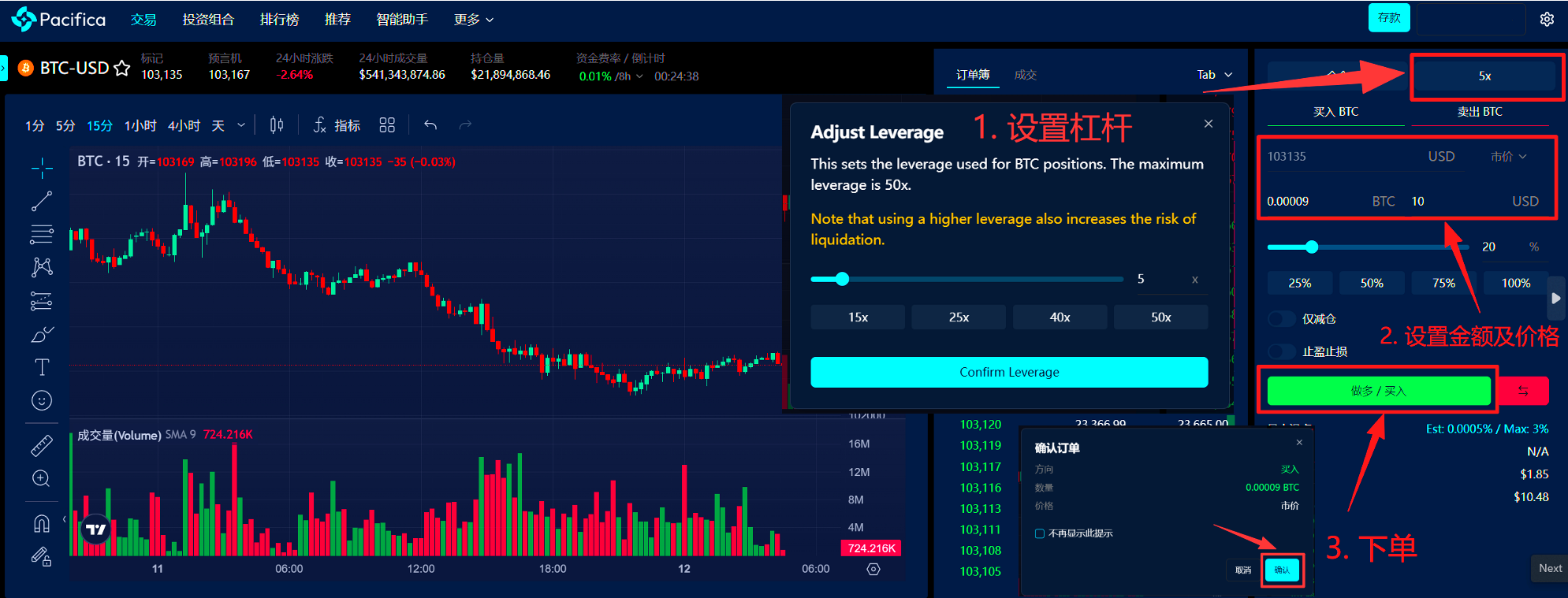
Task: Enable the 止盈止损 switch
Action: click(x=1282, y=351)
